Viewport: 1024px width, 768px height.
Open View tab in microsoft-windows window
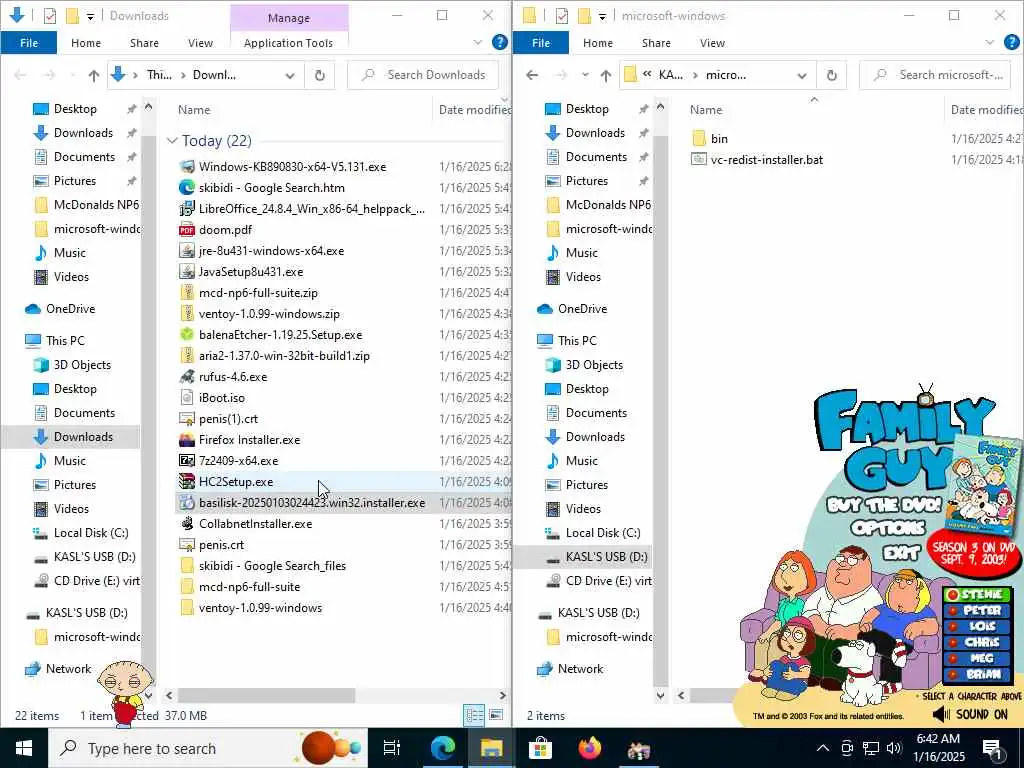[x=712, y=42]
